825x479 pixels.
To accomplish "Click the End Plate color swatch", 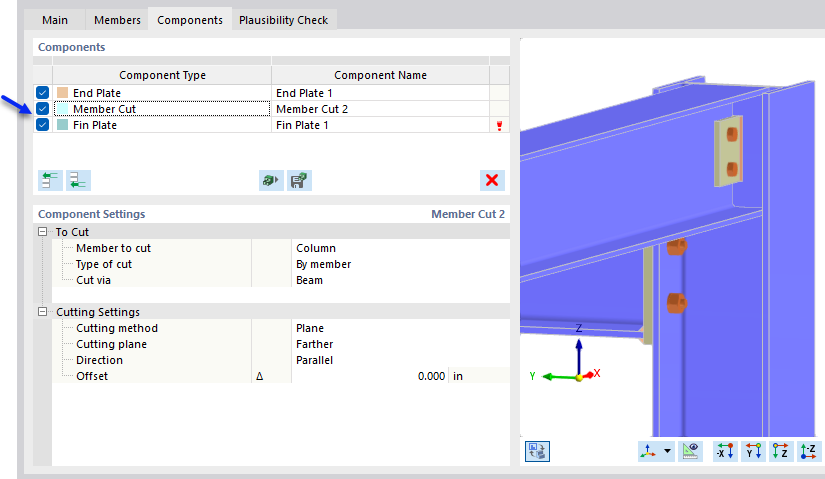I will pos(63,93).
